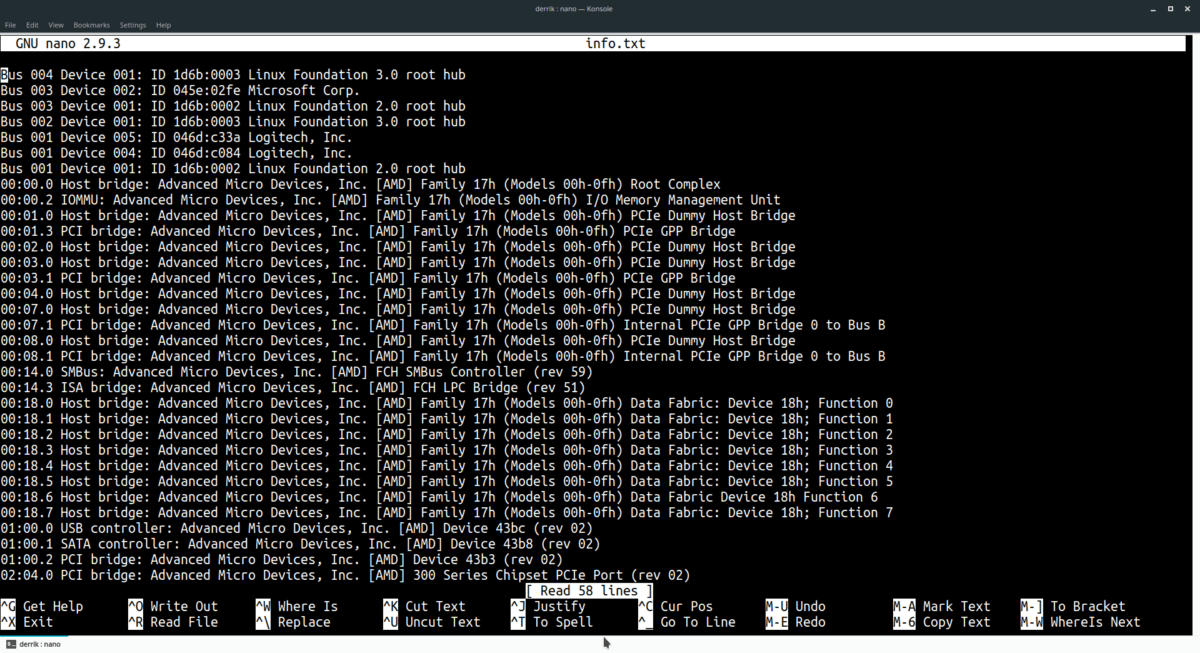Click the 00:07.1 Internal PCIe GPP Bridge line

[x=443, y=325]
